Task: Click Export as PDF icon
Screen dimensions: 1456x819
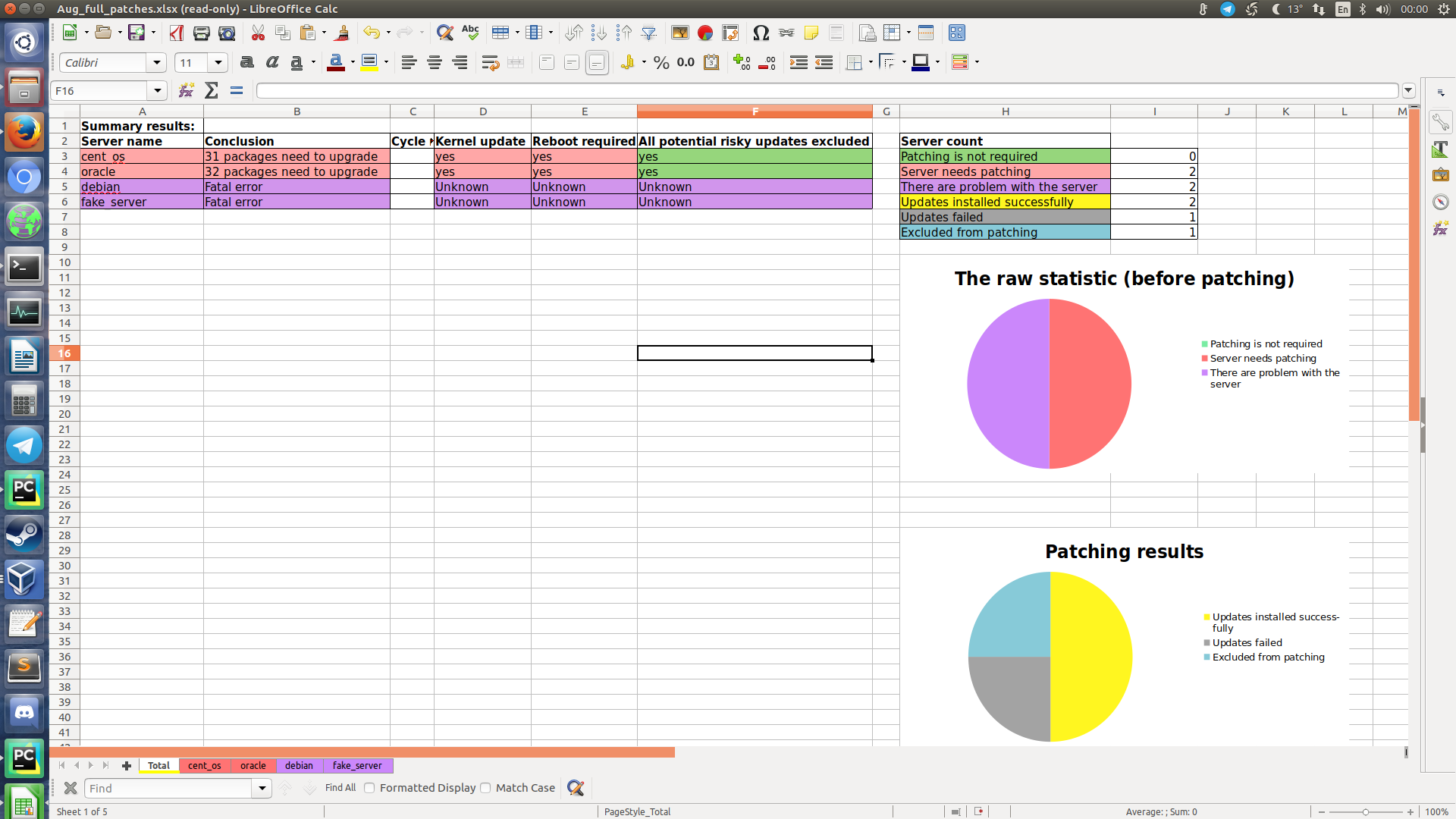Action: click(177, 33)
